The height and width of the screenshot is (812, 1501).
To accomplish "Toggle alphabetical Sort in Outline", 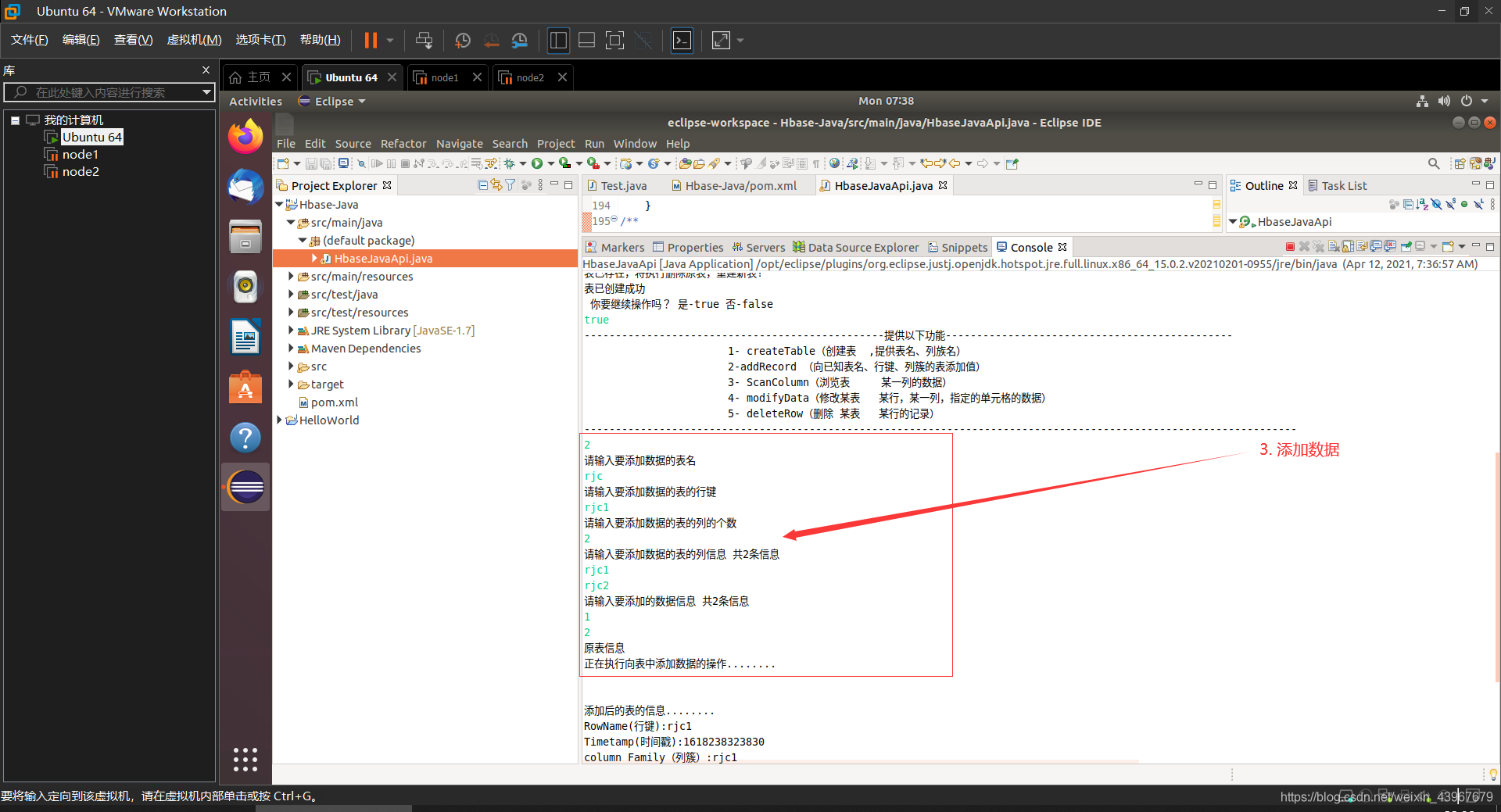I will point(1422,204).
